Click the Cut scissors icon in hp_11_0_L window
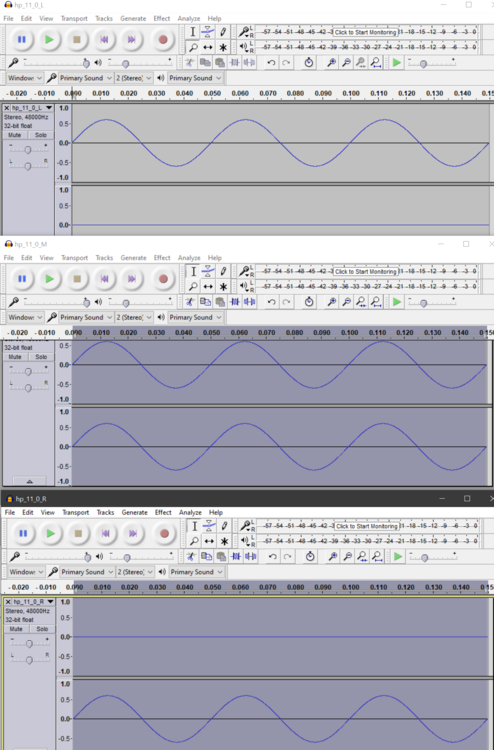494x750 pixels. point(189,63)
